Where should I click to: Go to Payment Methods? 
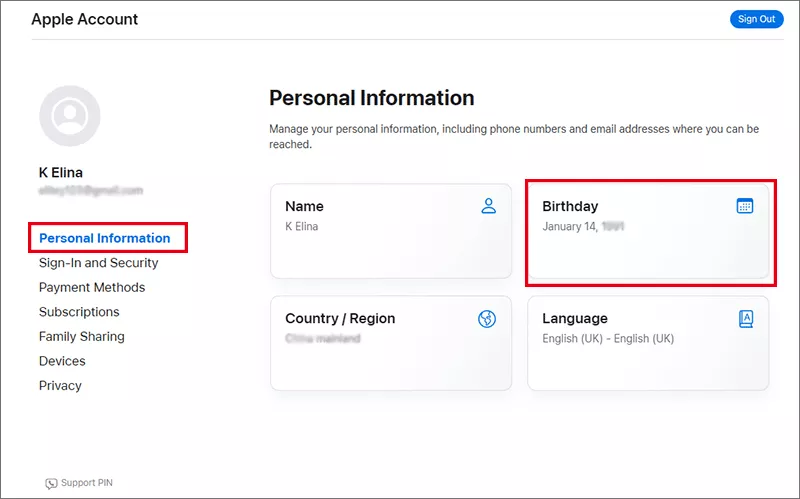pos(92,287)
